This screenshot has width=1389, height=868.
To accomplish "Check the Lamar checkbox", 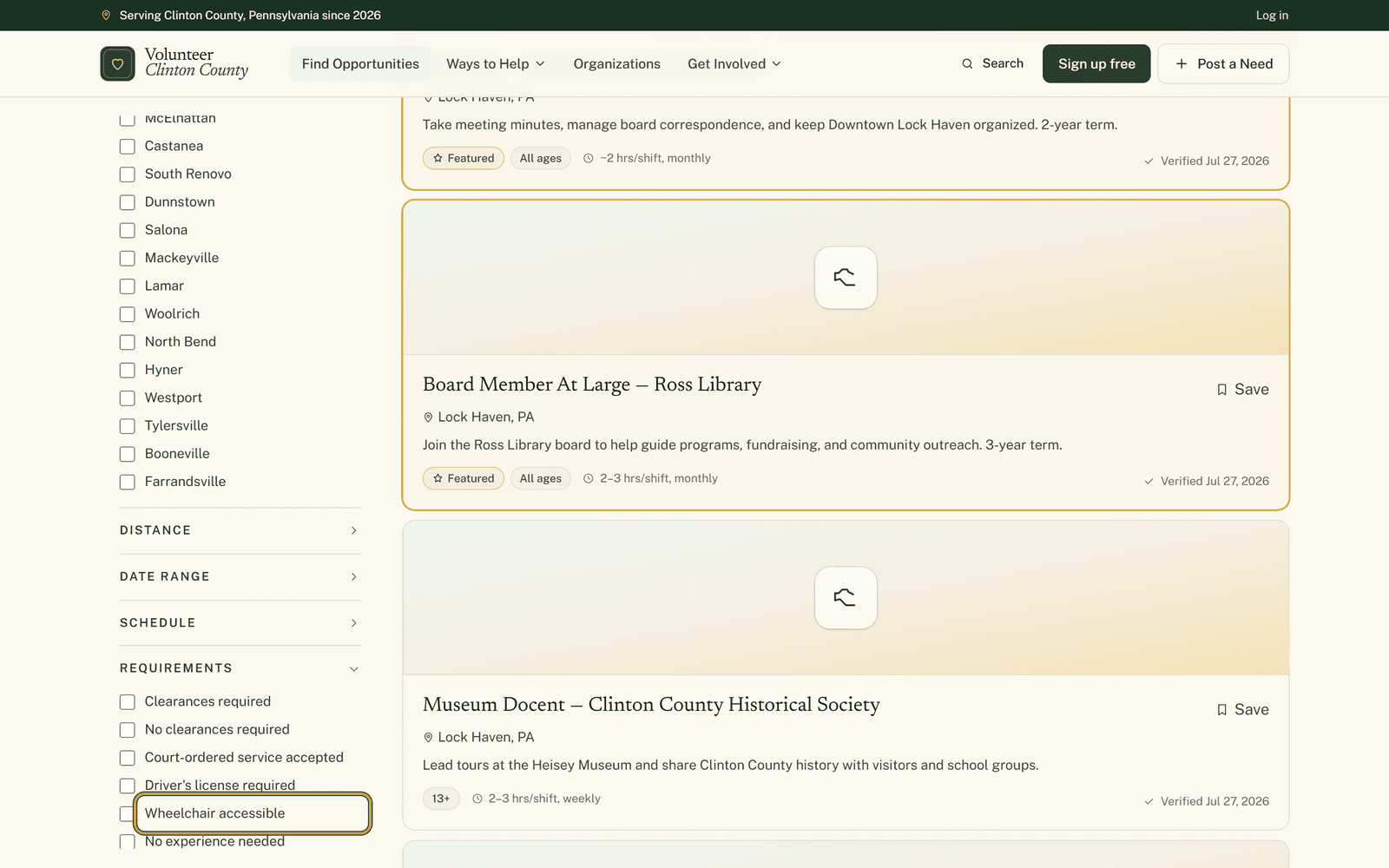I will click(x=128, y=286).
